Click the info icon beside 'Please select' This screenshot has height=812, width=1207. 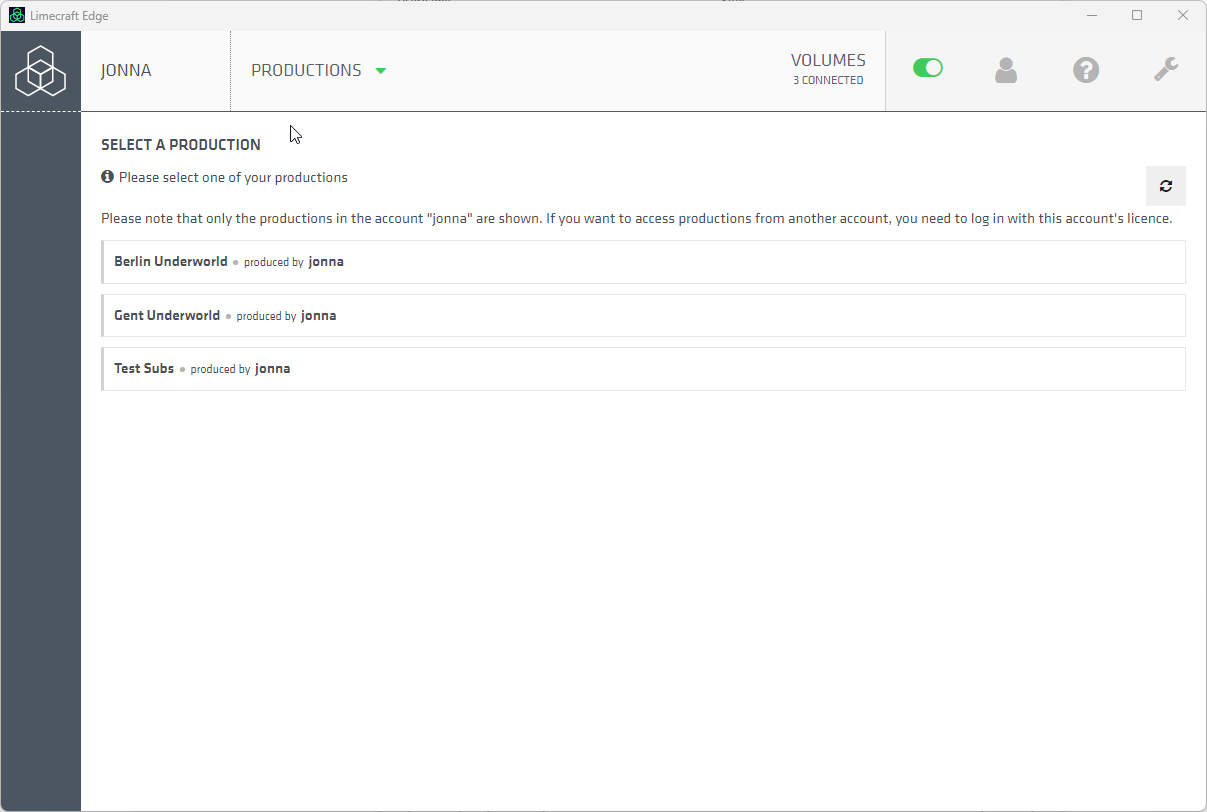(x=108, y=177)
